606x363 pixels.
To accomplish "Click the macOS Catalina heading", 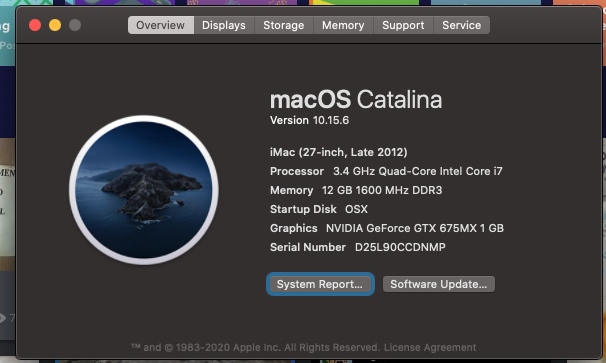I will [356, 99].
